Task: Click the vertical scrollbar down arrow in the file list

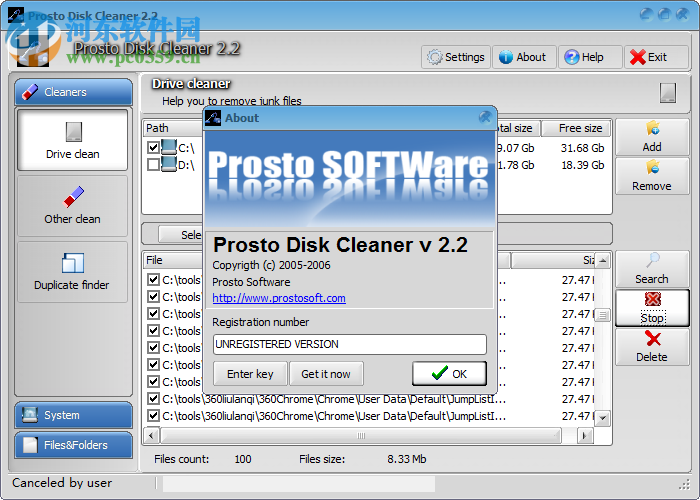Action: (603, 418)
